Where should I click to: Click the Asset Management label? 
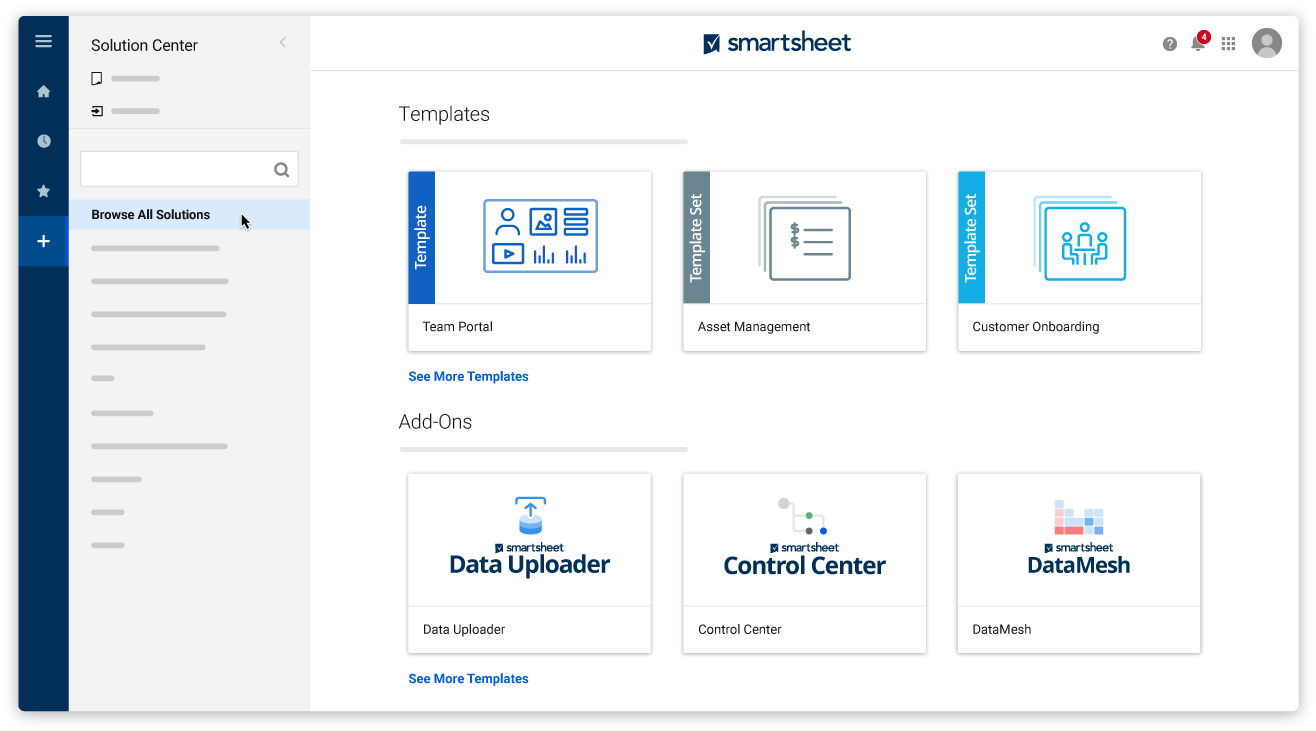point(754,327)
